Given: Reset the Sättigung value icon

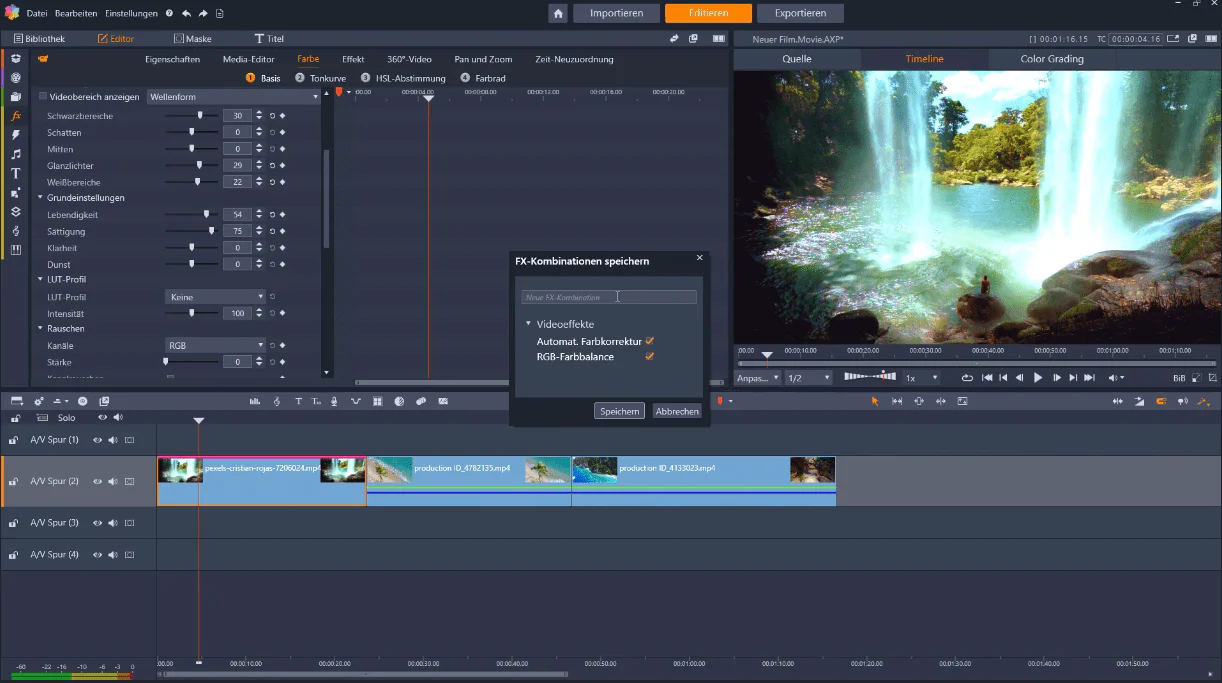Looking at the screenshot, I should (272, 231).
